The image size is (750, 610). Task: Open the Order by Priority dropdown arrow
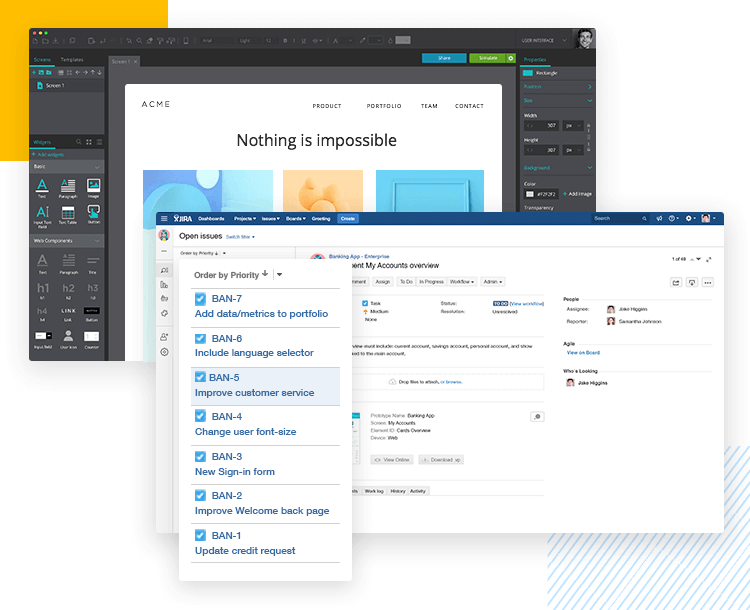point(279,275)
